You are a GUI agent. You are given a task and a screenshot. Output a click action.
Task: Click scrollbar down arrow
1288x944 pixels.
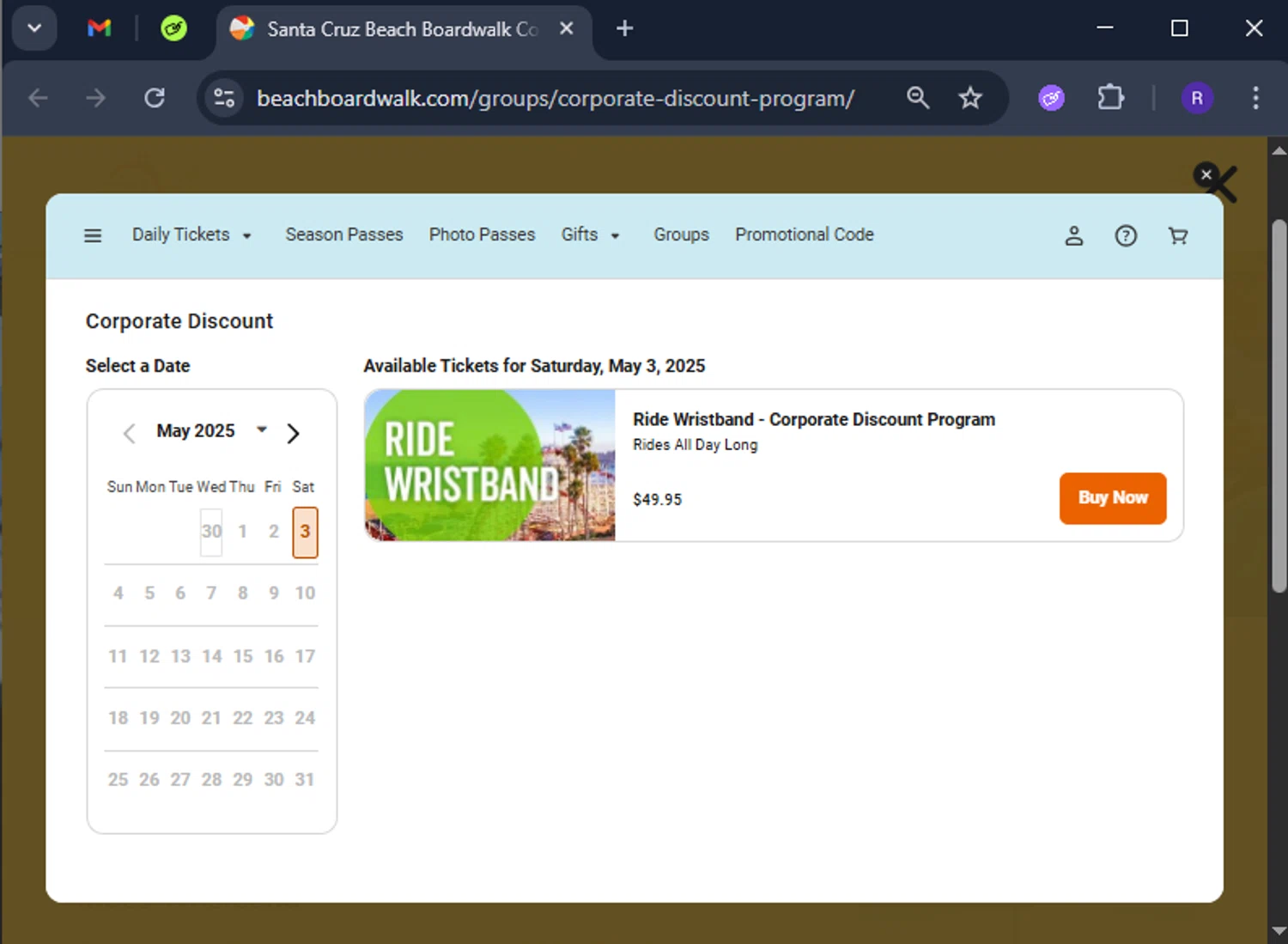(1279, 931)
